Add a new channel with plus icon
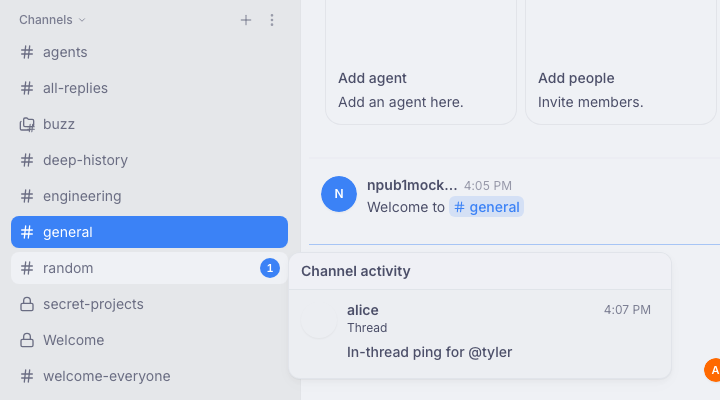The height and width of the screenshot is (400, 720). click(246, 20)
